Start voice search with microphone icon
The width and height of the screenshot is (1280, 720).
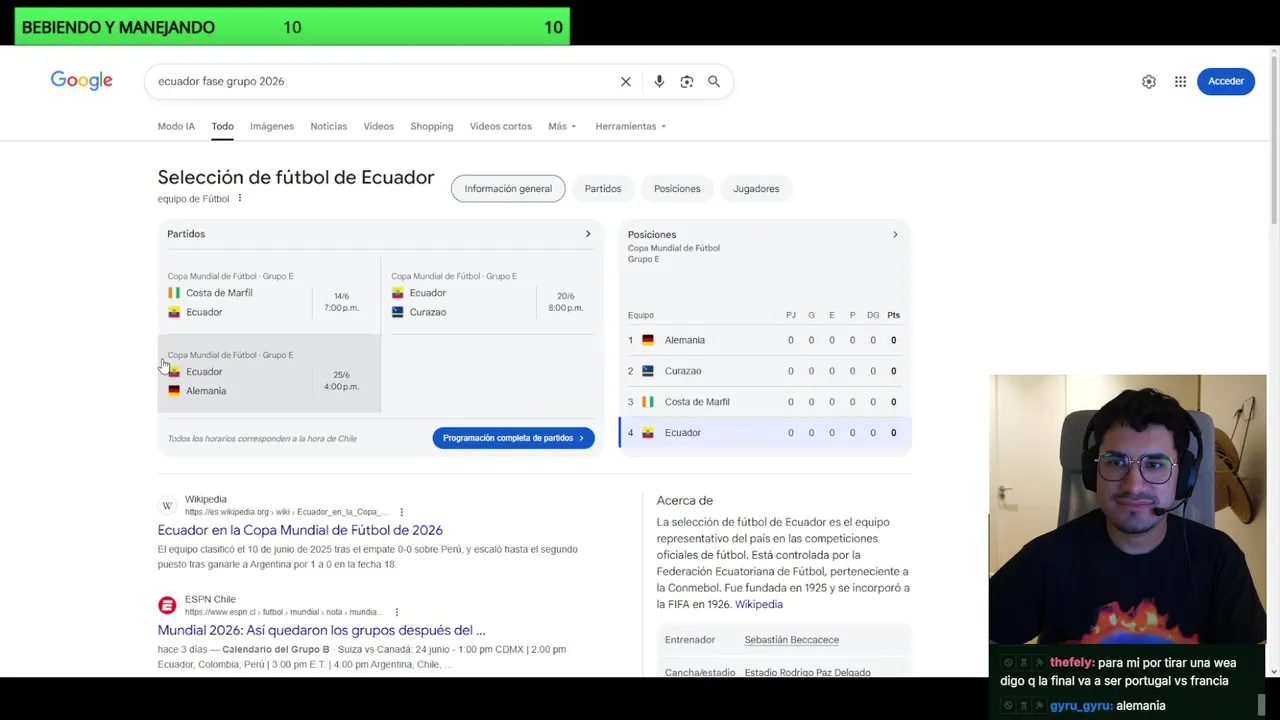coord(659,81)
